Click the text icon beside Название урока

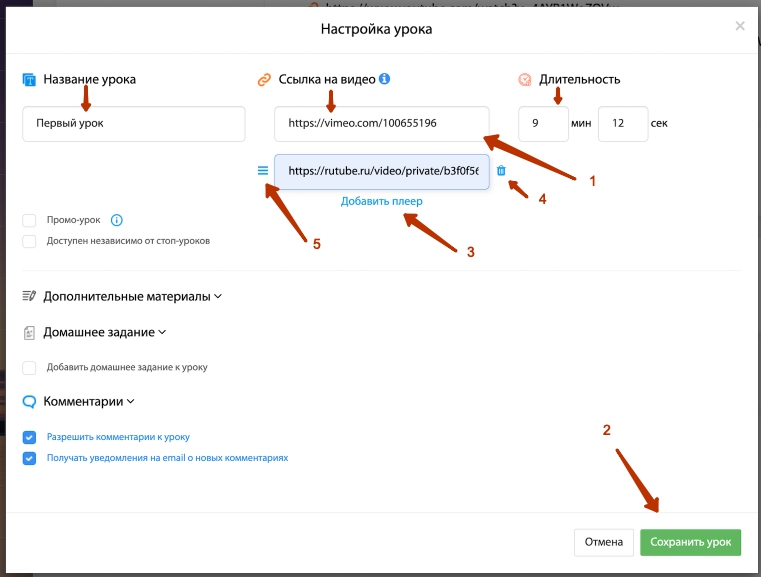[x=29, y=80]
